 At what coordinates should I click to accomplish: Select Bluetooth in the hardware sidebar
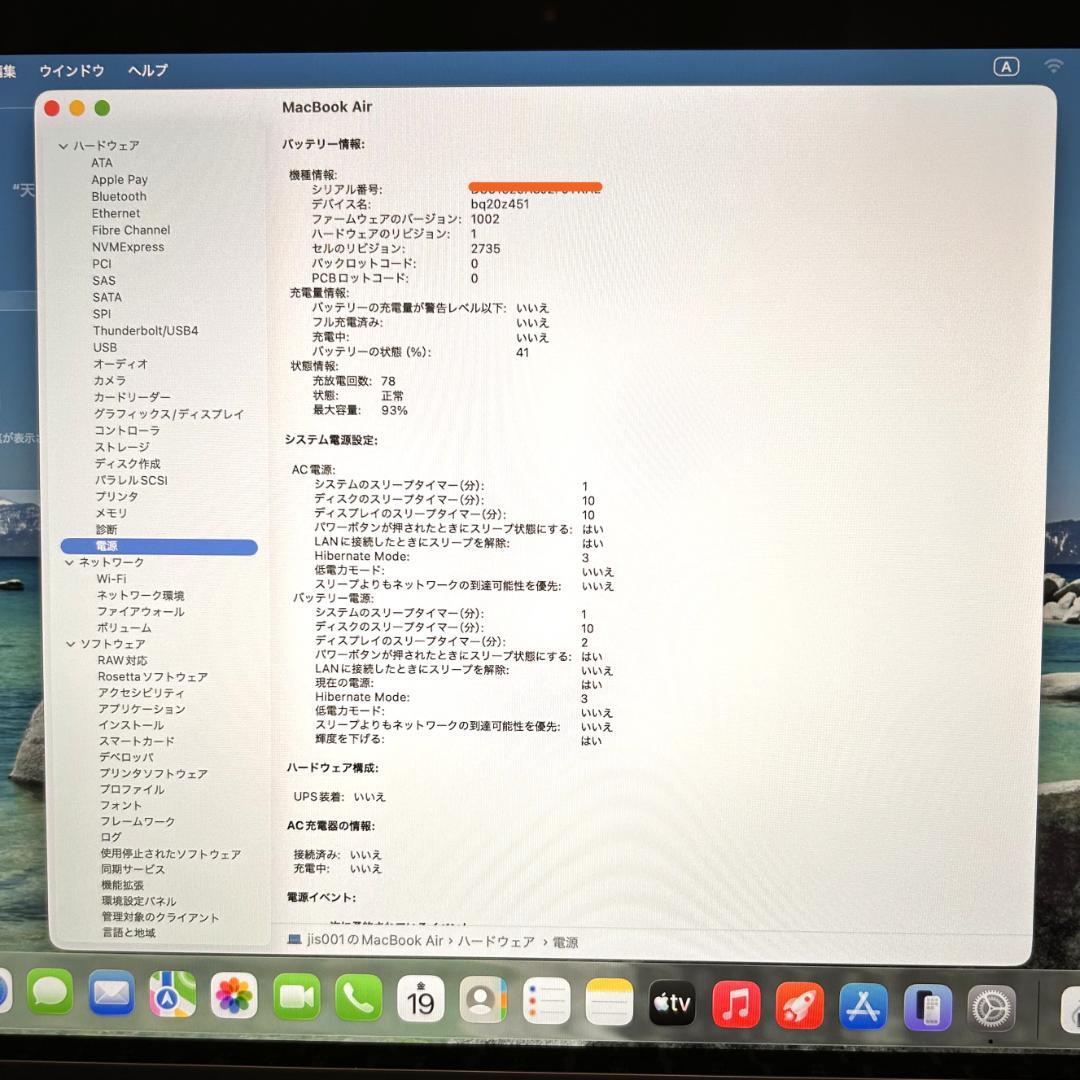(118, 196)
